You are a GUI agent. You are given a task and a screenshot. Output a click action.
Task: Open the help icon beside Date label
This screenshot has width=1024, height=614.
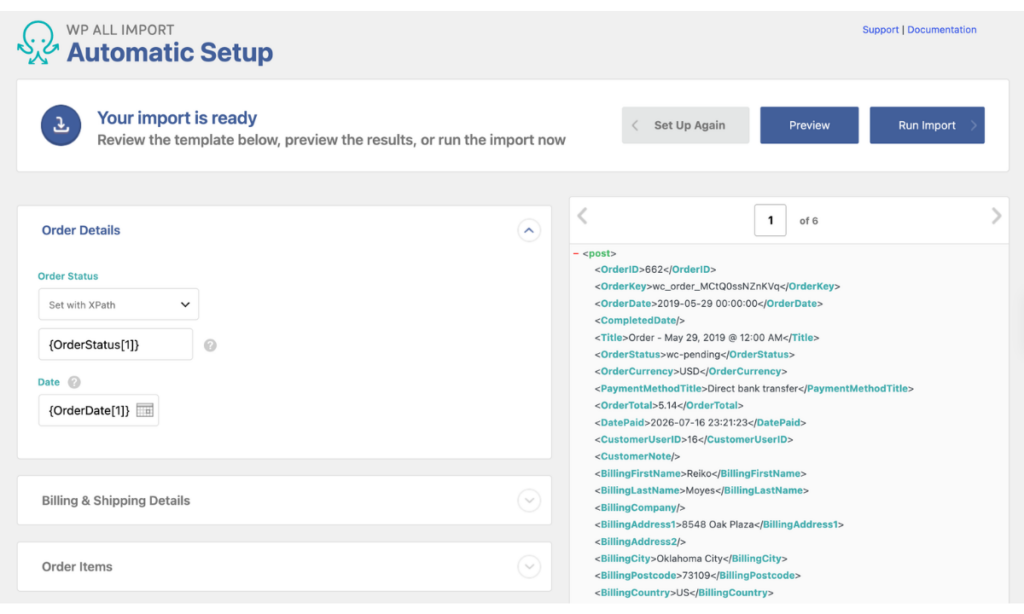(x=74, y=382)
